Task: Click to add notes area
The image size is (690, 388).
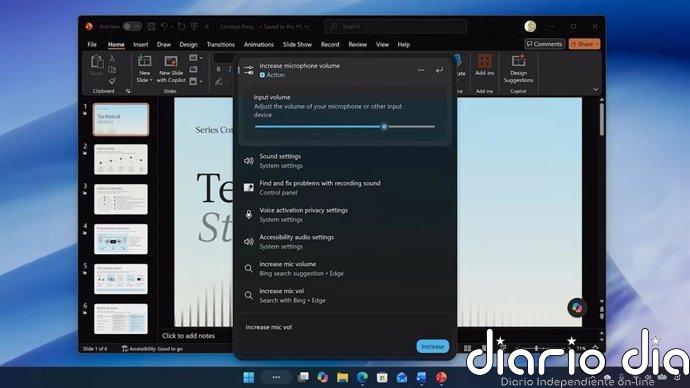Action: point(188,336)
